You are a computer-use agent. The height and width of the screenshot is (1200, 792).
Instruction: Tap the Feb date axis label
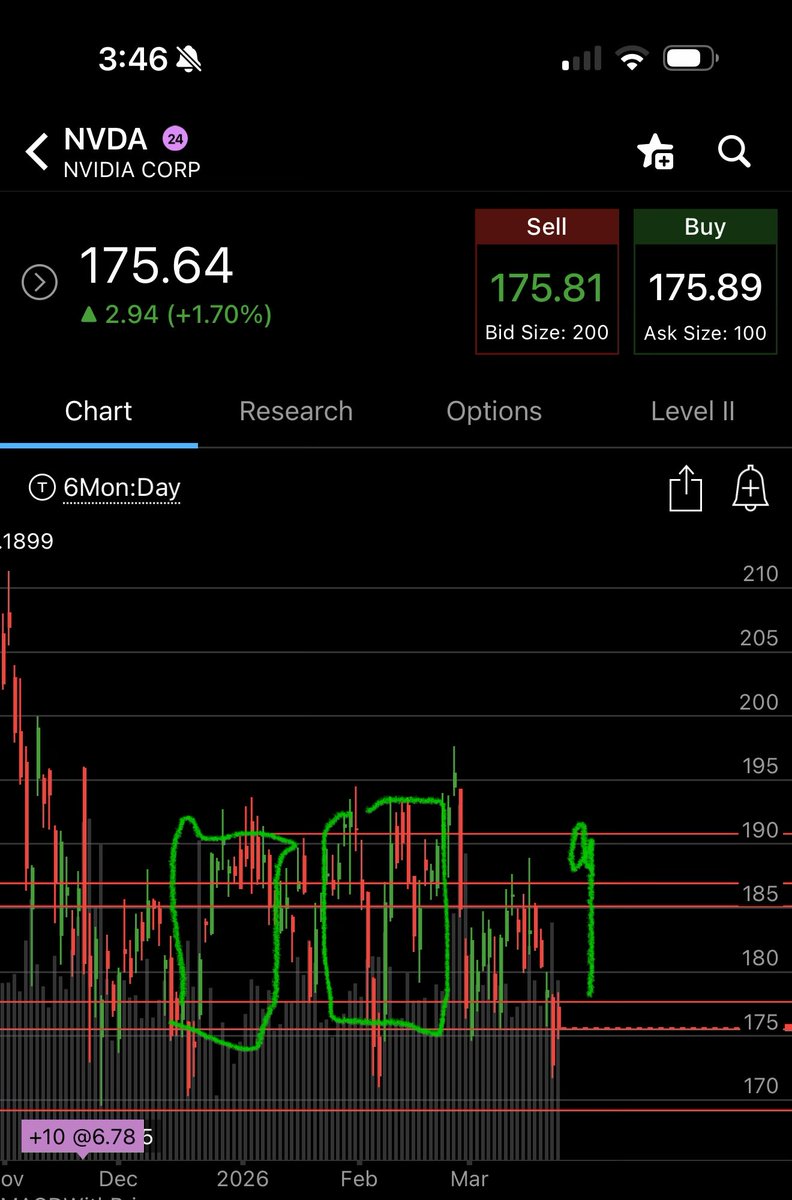[x=359, y=1178]
